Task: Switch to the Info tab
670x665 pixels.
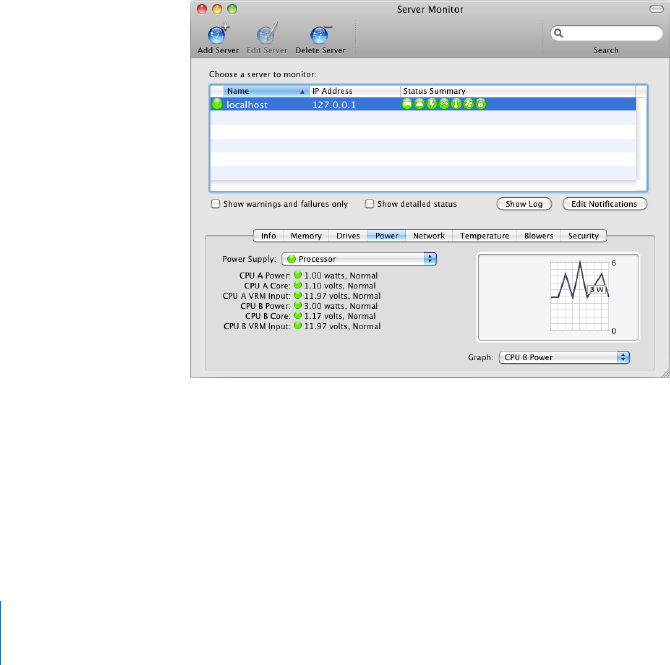Action: [x=268, y=236]
